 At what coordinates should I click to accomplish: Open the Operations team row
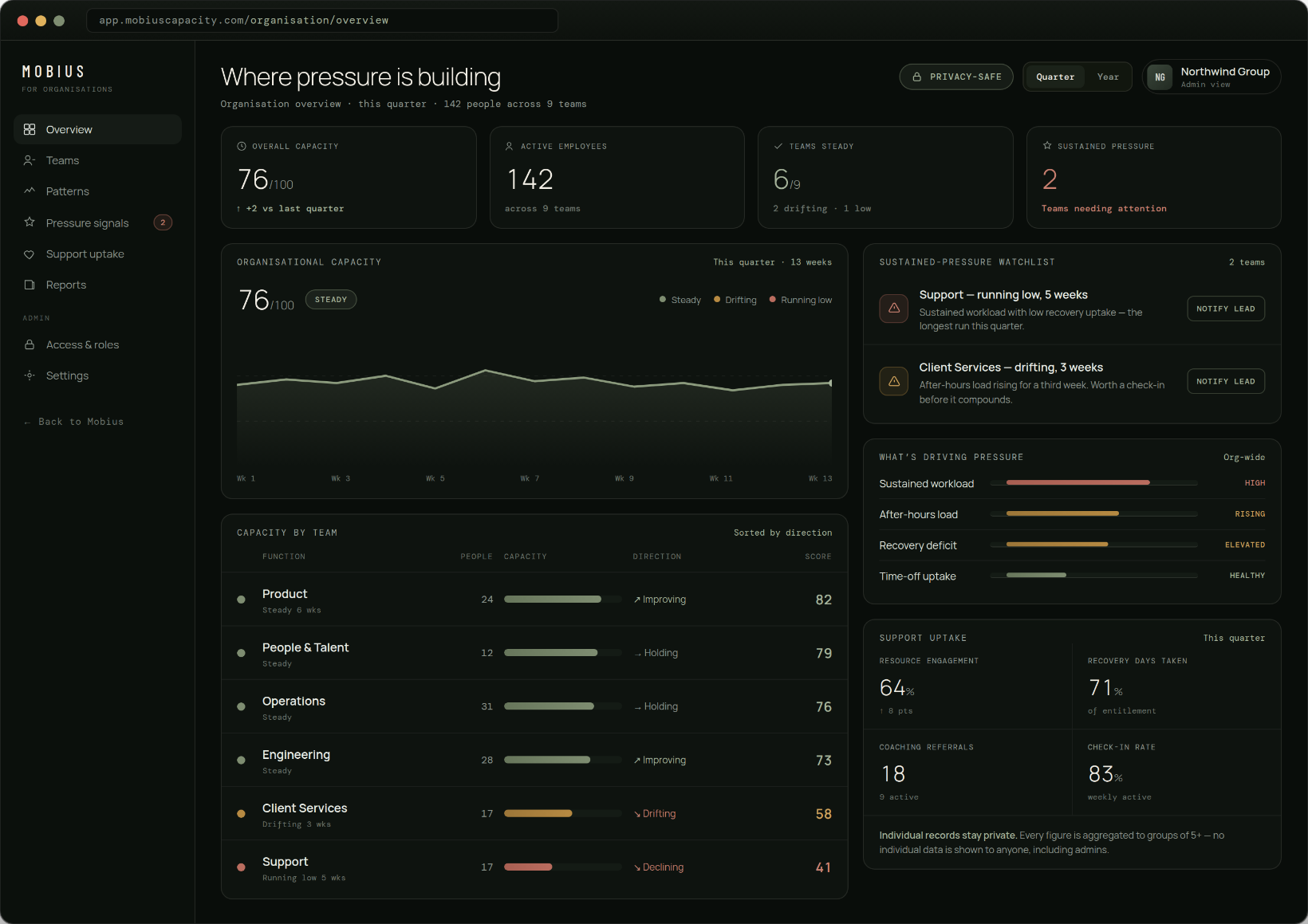coord(534,707)
